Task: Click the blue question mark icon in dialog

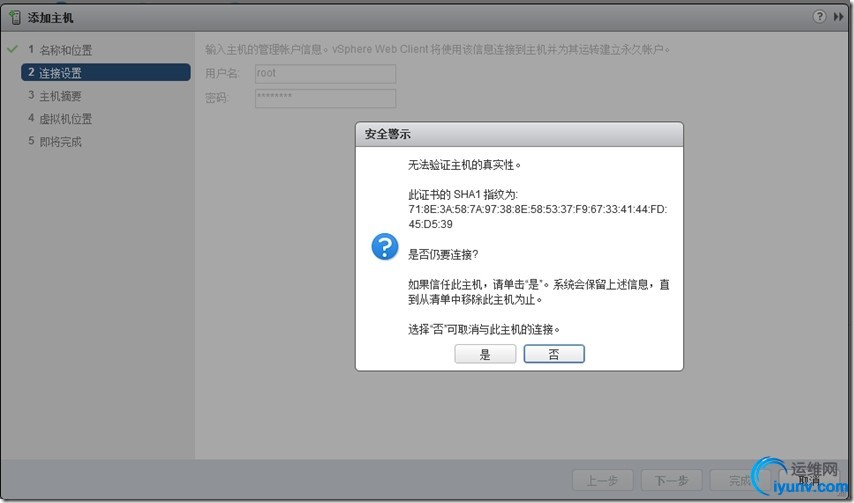Action: pyautogui.click(x=385, y=247)
